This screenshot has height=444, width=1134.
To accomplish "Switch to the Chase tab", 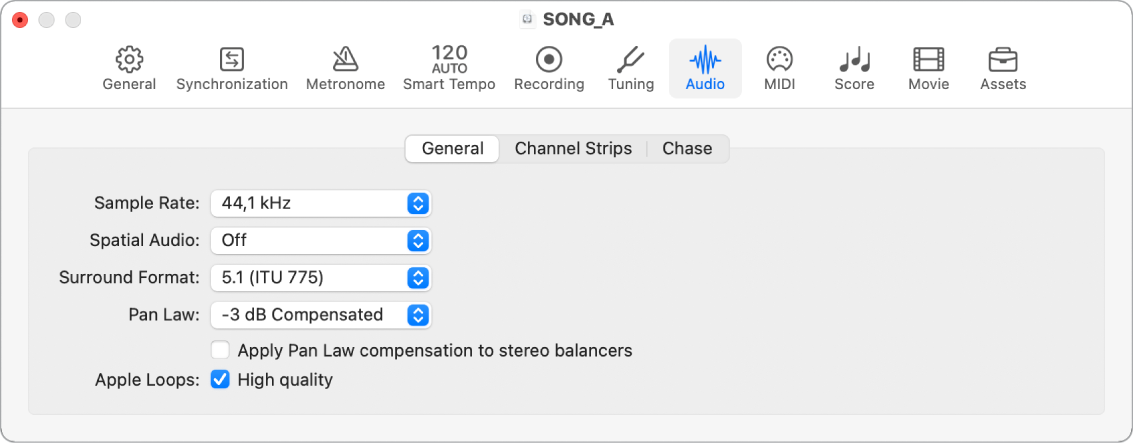I will [x=687, y=148].
